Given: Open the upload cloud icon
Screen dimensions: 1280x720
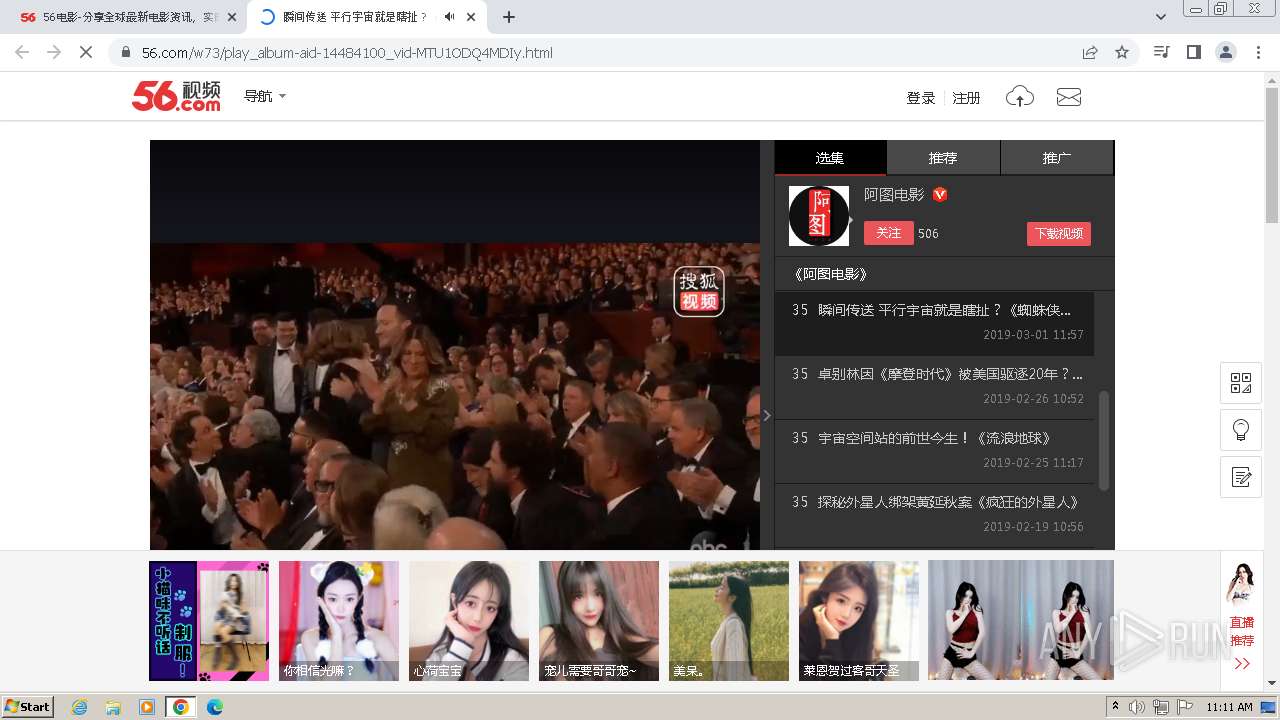Looking at the screenshot, I should pyautogui.click(x=1019, y=97).
